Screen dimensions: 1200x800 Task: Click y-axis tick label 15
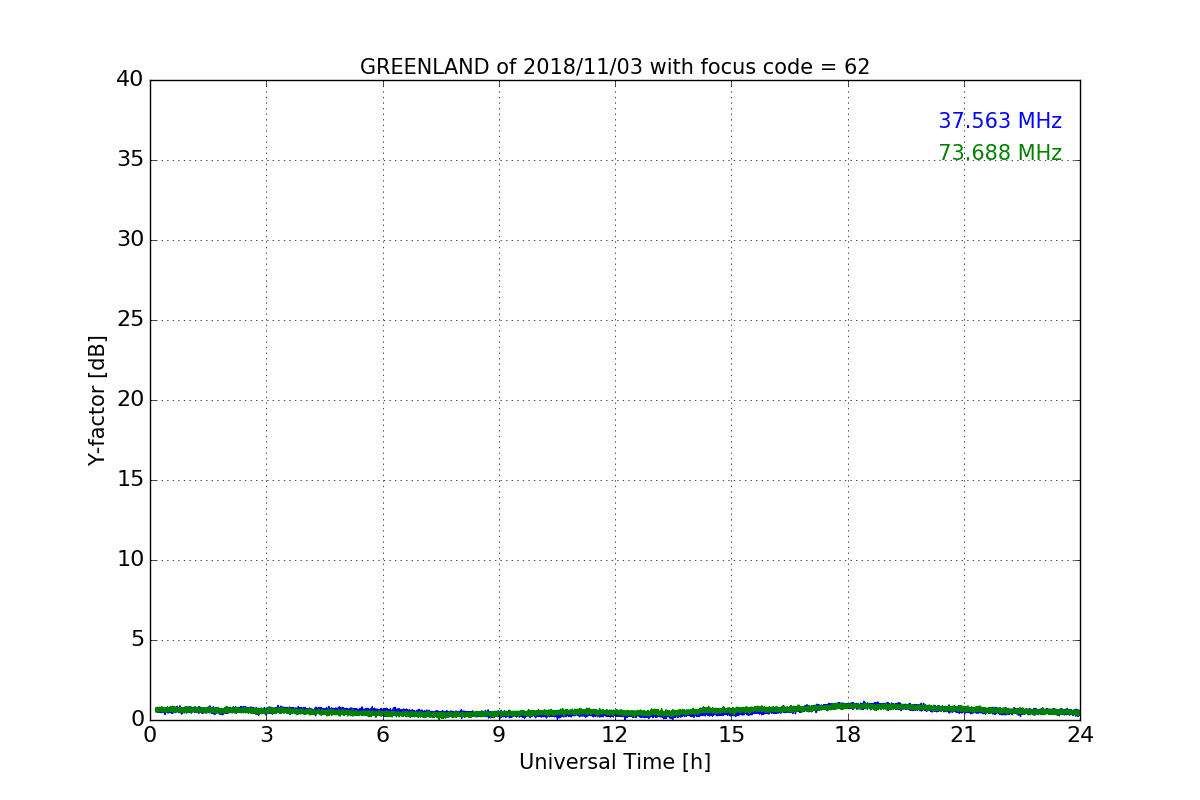130,479
